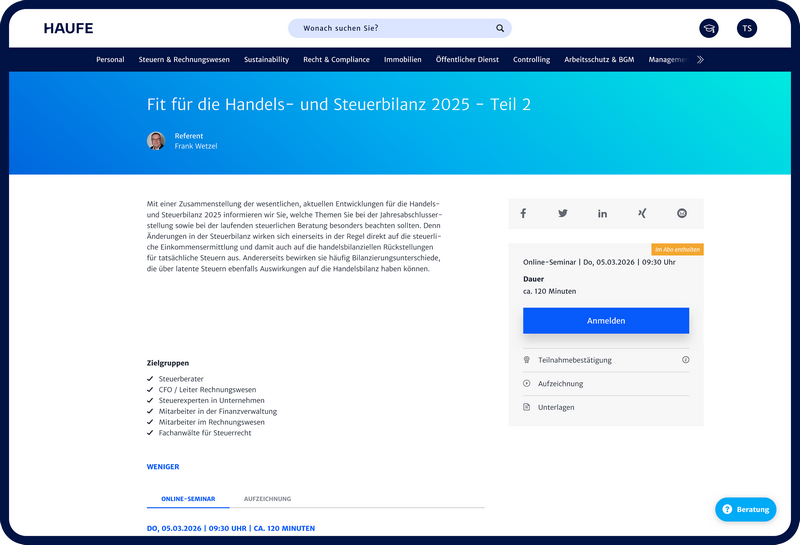Click the Steuerberater target group item

coord(181,379)
